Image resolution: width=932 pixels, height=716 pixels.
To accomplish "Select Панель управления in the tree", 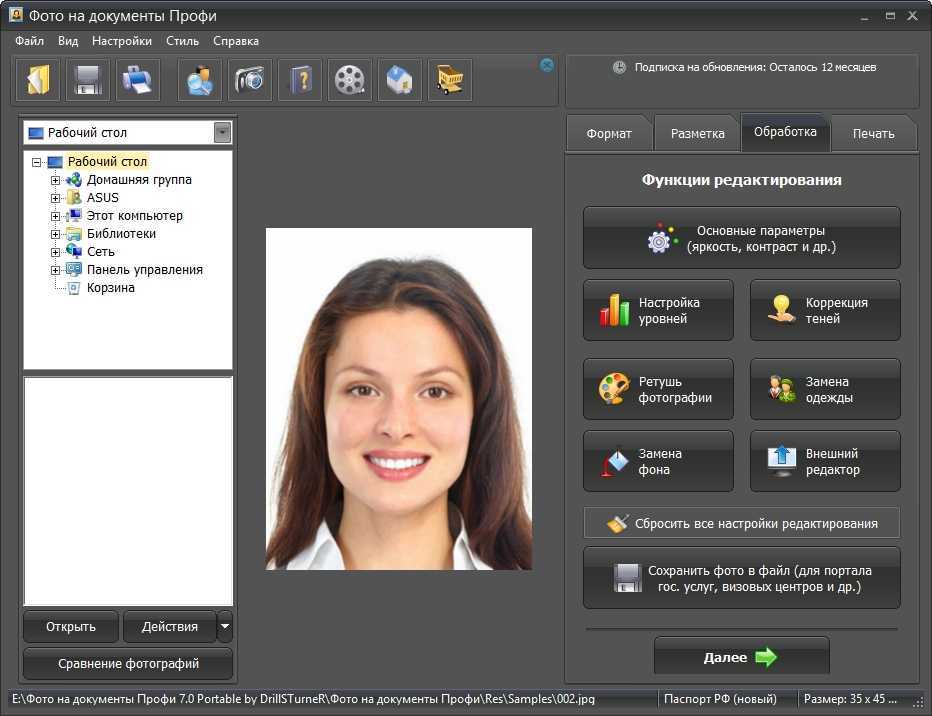I will click(x=144, y=270).
